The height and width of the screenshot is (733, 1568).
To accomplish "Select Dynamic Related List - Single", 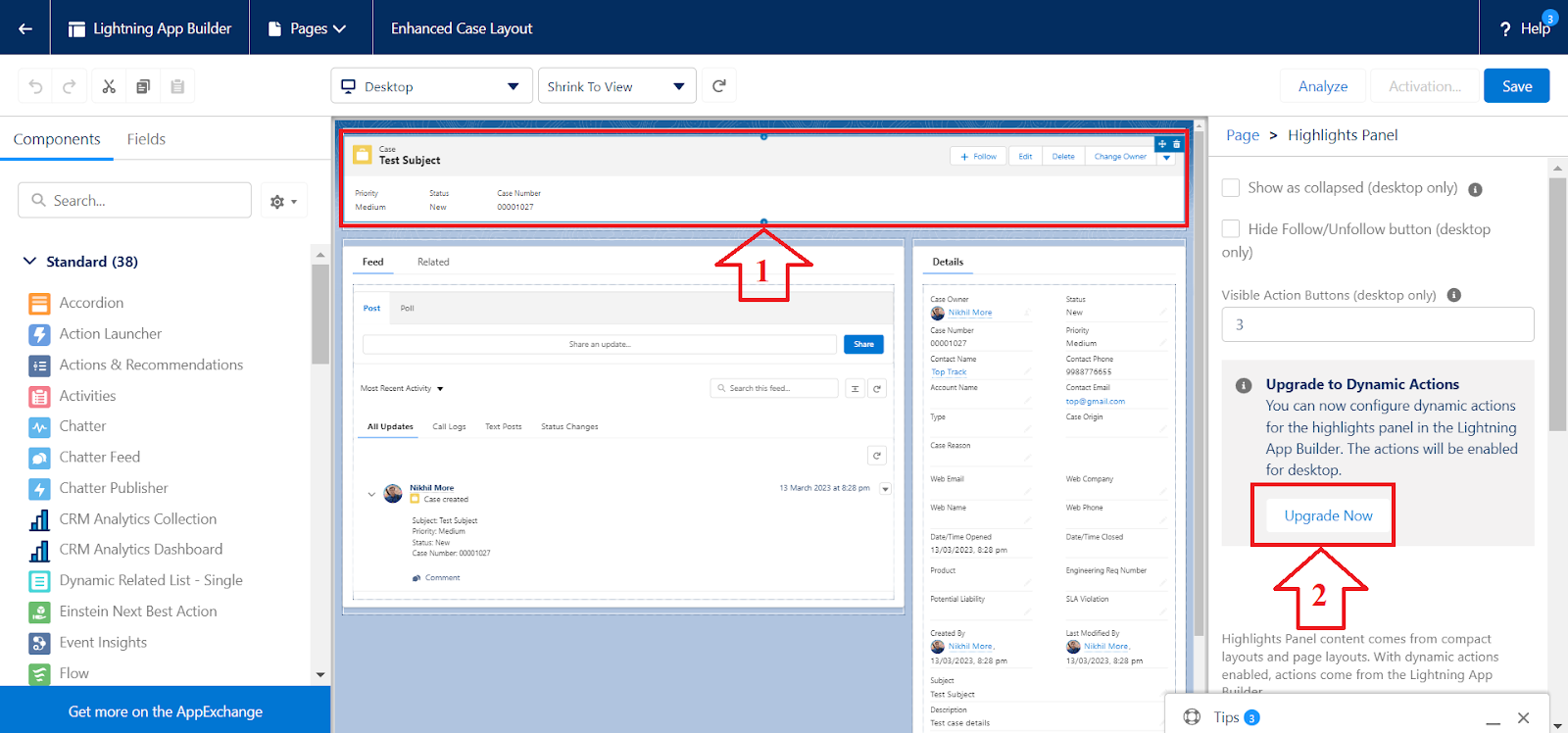I will pyautogui.click(x=151, y=580).
